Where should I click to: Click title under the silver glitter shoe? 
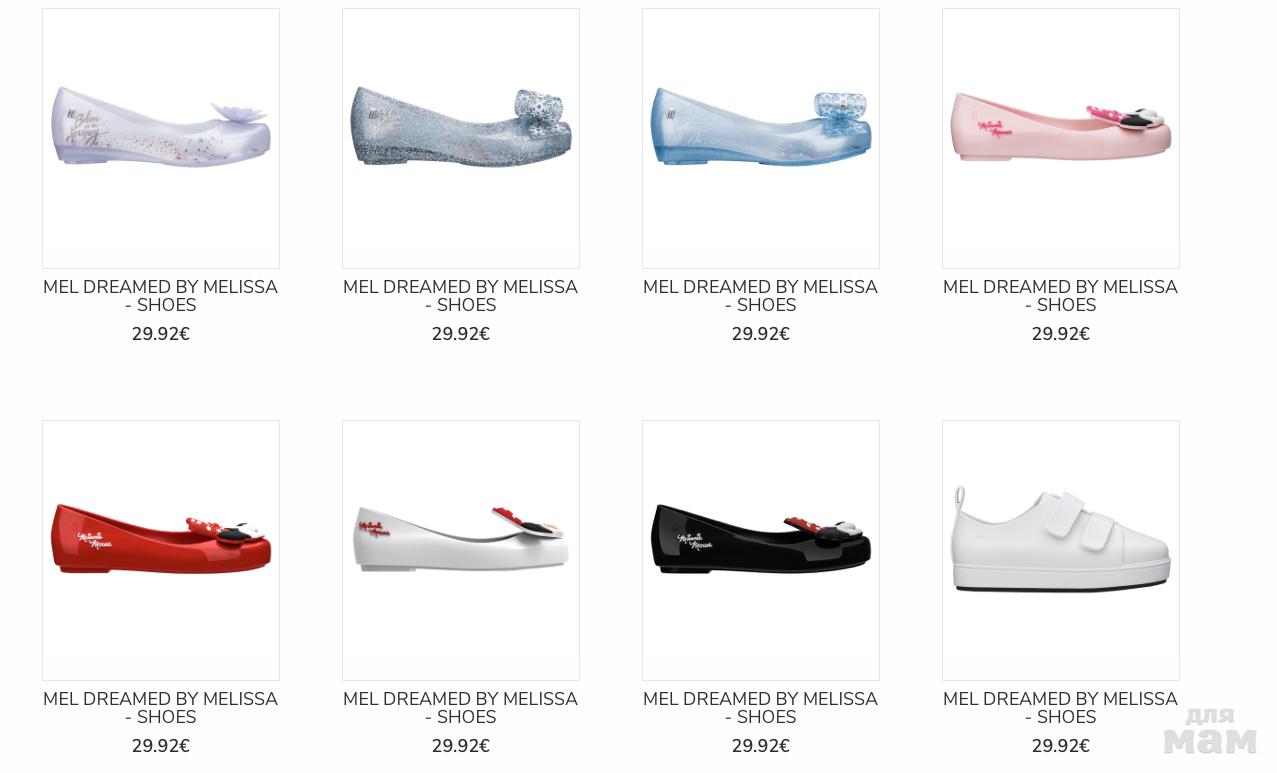click(461, 296)
